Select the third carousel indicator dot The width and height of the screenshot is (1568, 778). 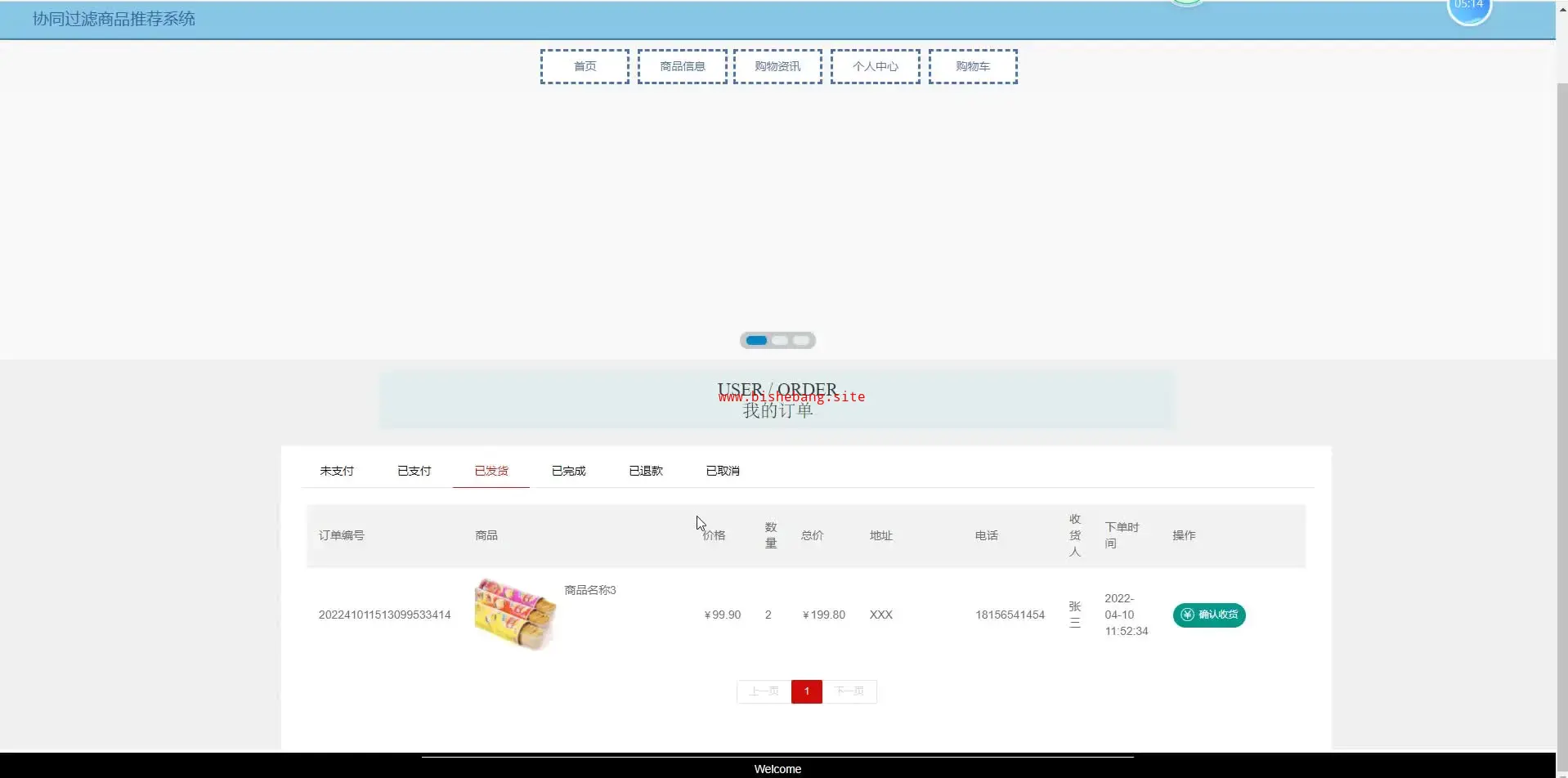[x=801, y=340]
